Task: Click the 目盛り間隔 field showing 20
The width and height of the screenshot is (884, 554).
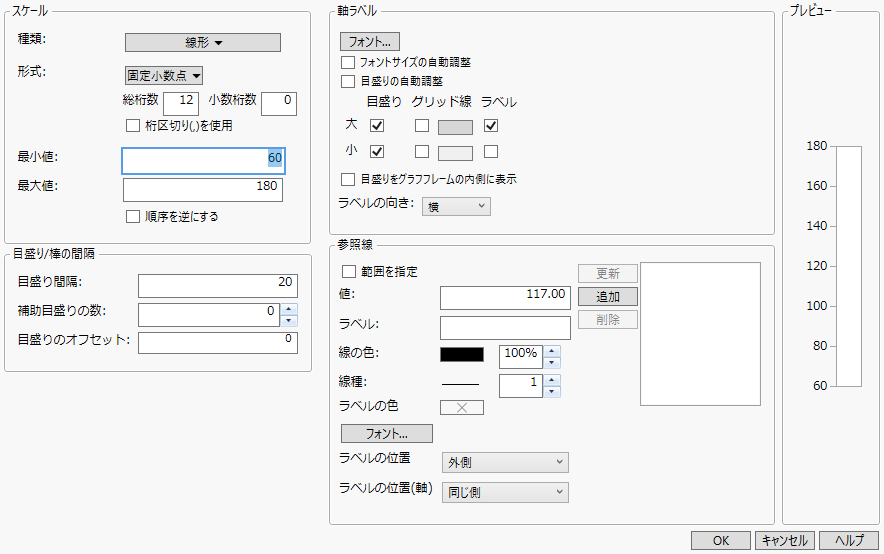Action: tap(218, 285)
